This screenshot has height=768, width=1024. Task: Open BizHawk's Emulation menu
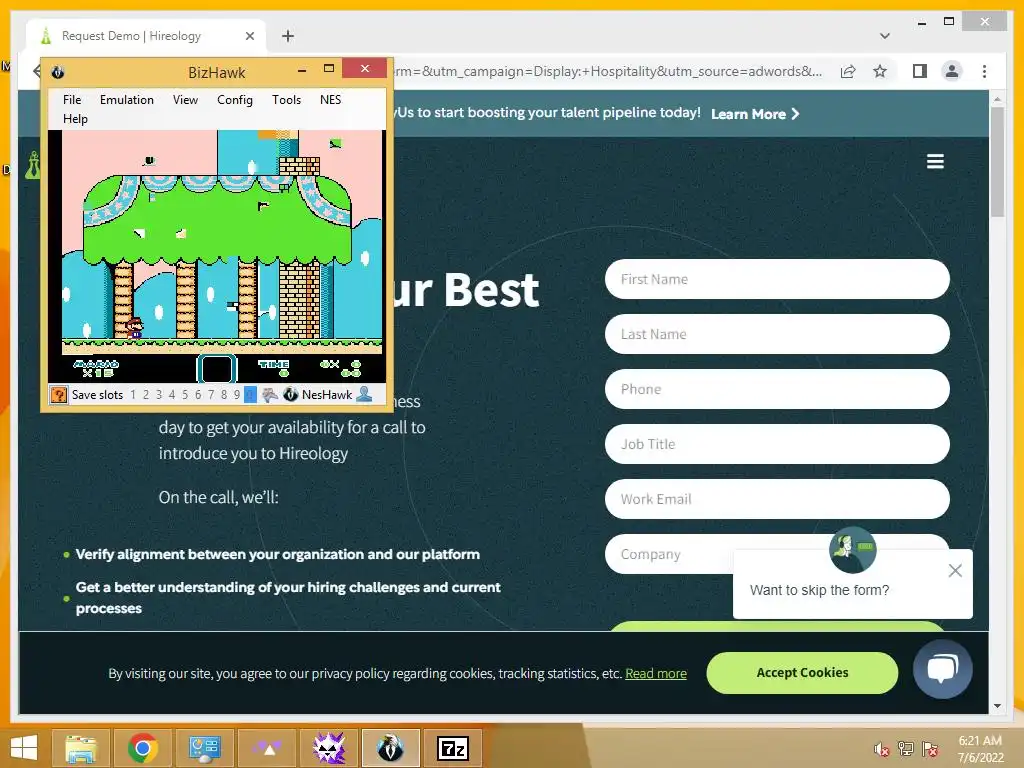pos(127,100)
